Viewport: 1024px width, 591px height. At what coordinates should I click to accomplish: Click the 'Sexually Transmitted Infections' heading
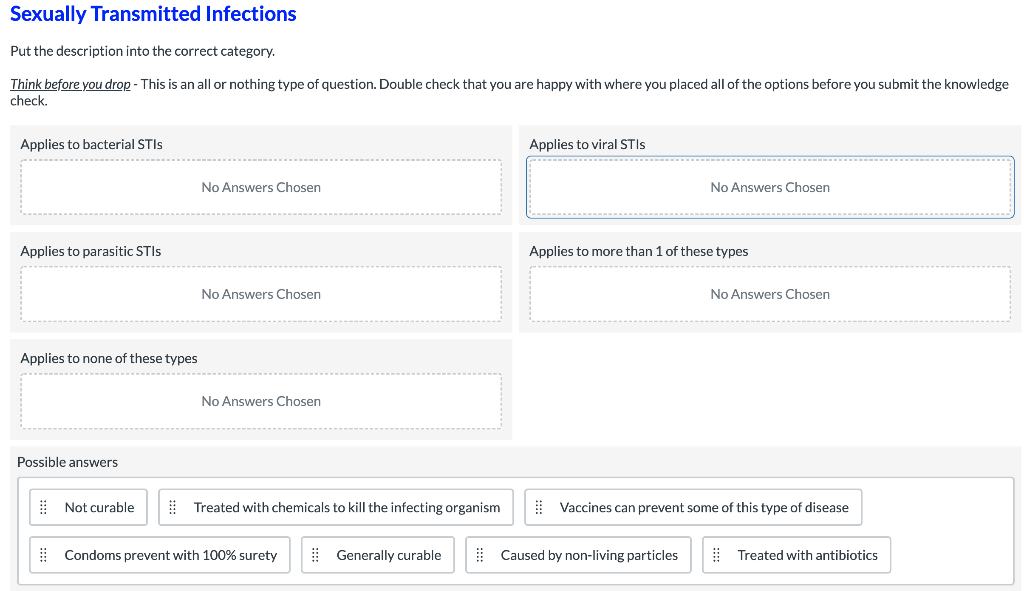(153, 14)
